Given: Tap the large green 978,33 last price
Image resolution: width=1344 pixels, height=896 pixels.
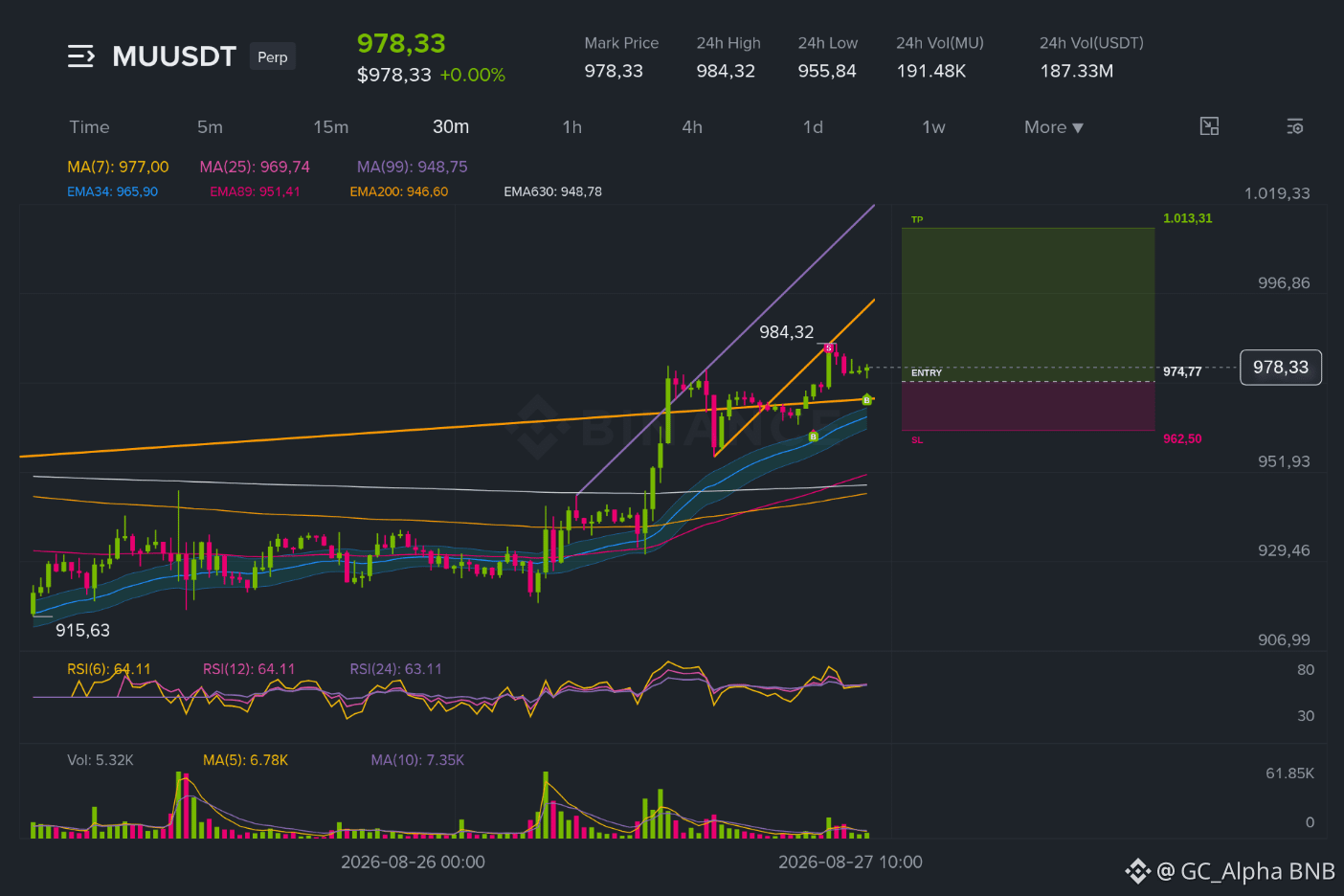Looking at the screenshot, I should pyautogui.click(x=401, y=43).
